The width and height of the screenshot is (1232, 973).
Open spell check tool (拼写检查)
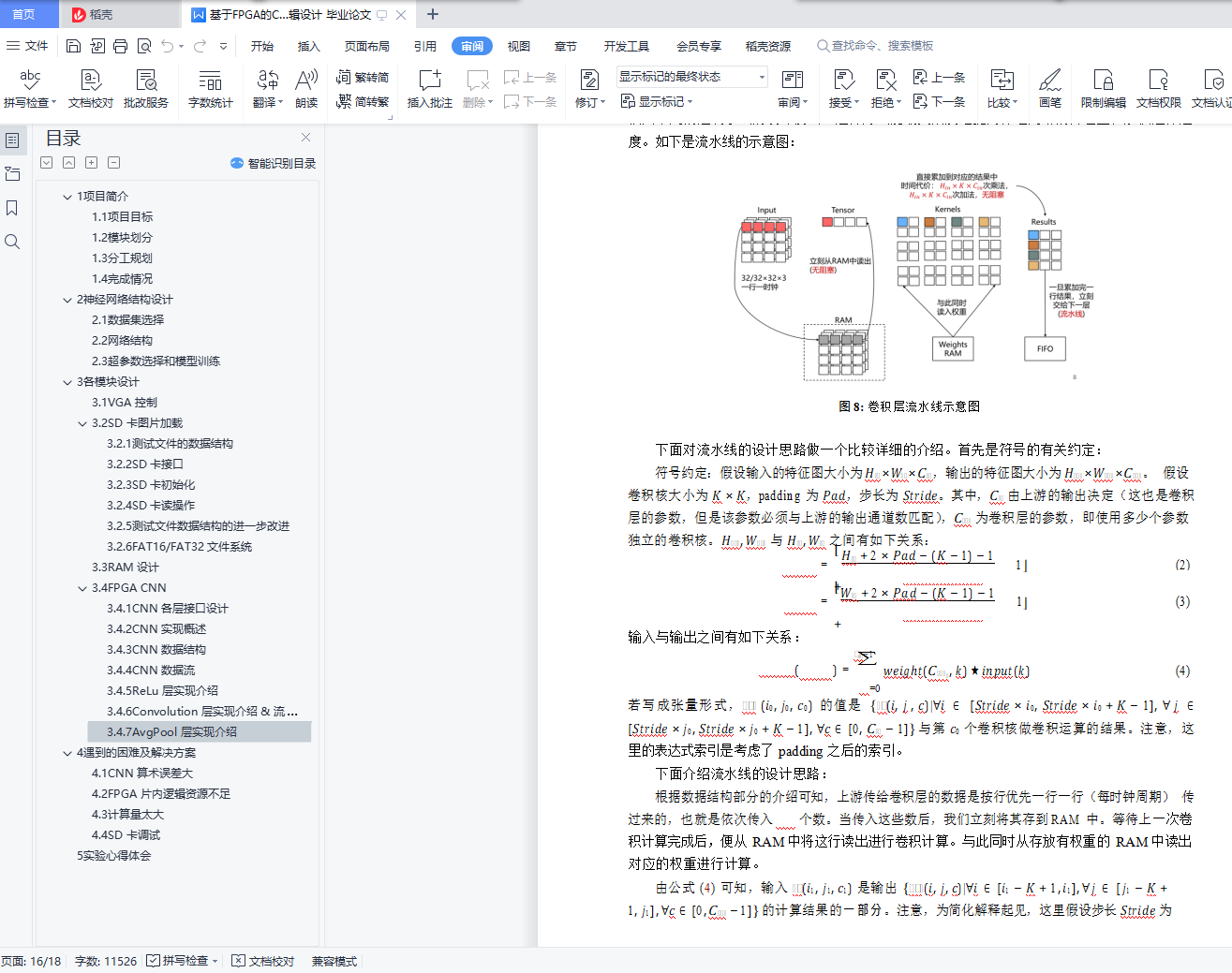pyautogui.click(x=30, y=89)
